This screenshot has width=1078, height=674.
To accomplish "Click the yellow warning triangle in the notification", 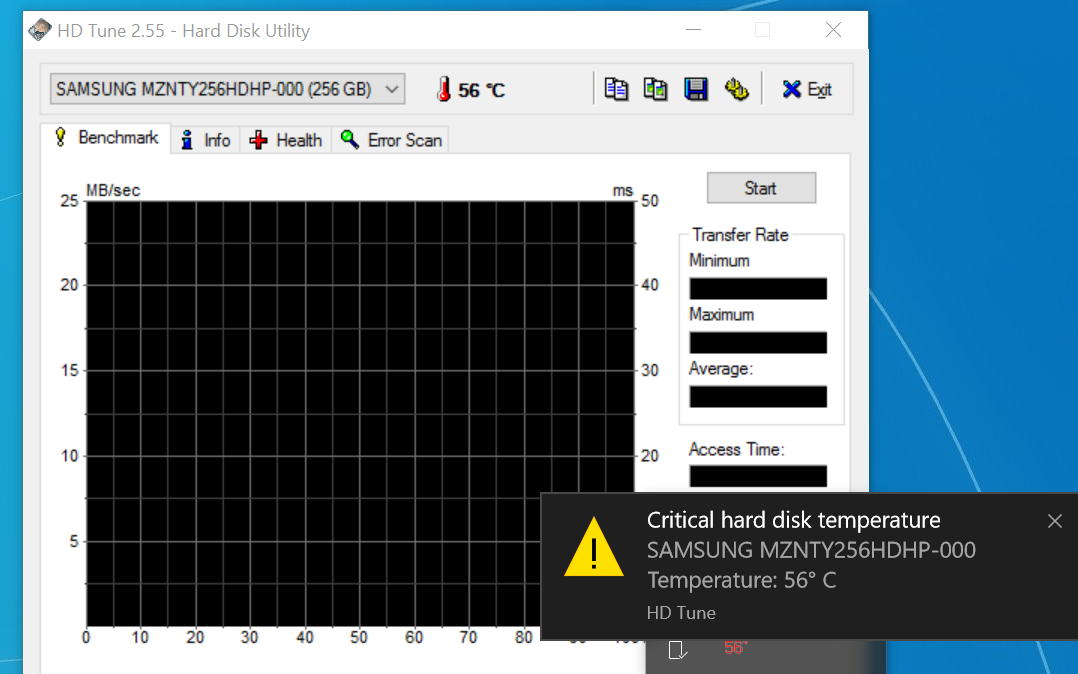I will pyautogui.click(x=593, y=548).
